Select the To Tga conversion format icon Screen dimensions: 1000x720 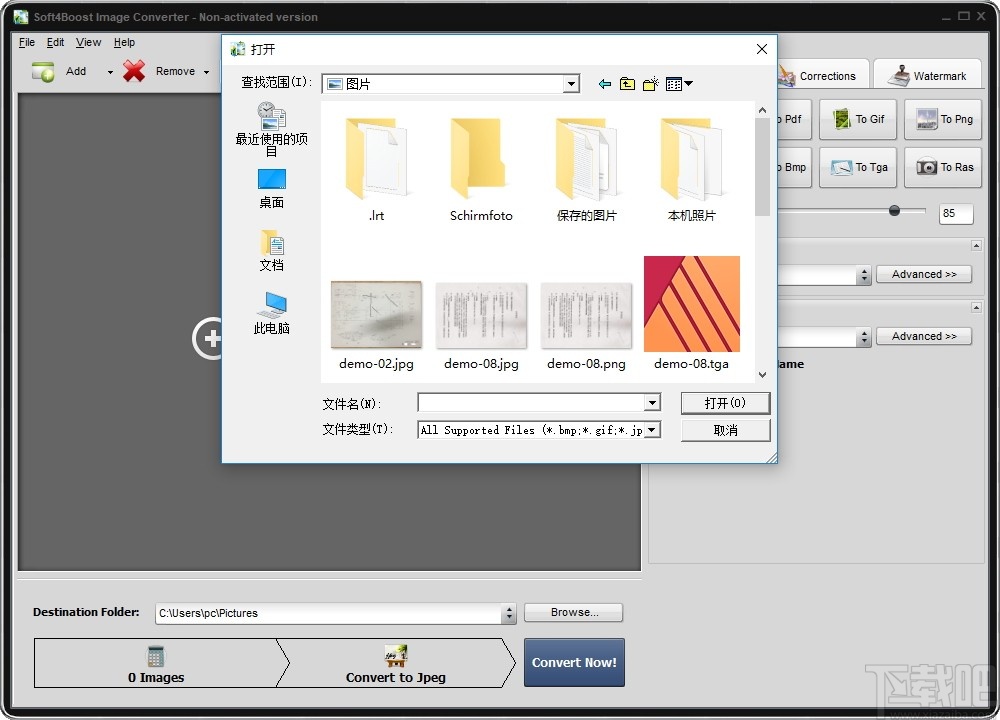pyautogui.click(x=857, y=167)
